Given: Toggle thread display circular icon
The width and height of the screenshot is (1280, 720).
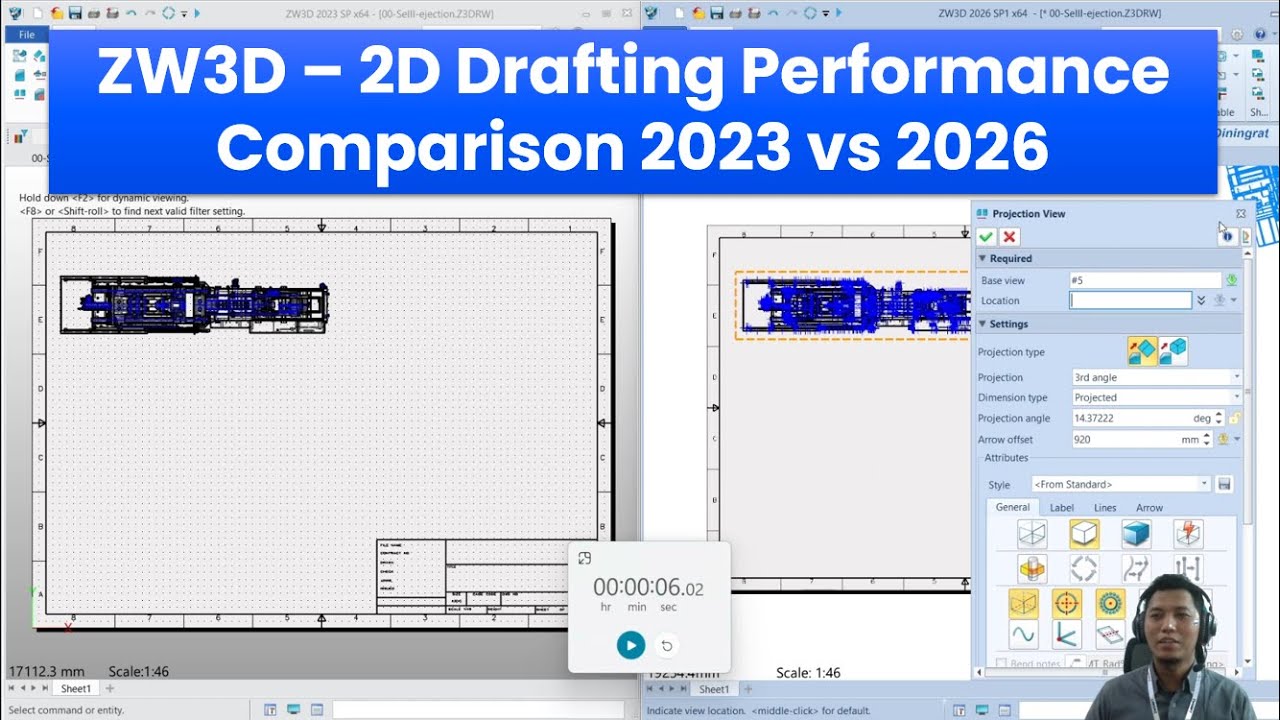Looking at the screenshot, I should coord(1110,603).
